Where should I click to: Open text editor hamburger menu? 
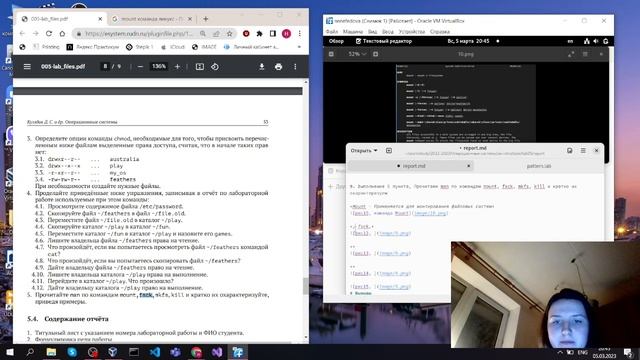pyautogui.click(x=583, y=151)
